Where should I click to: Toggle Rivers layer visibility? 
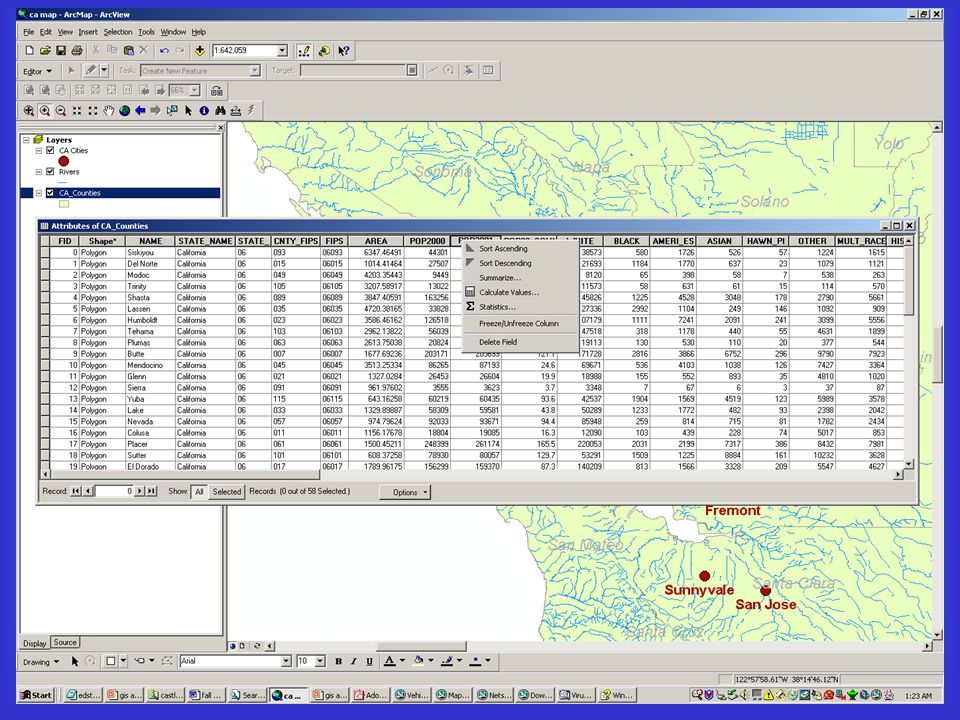(x=50, y=171)
